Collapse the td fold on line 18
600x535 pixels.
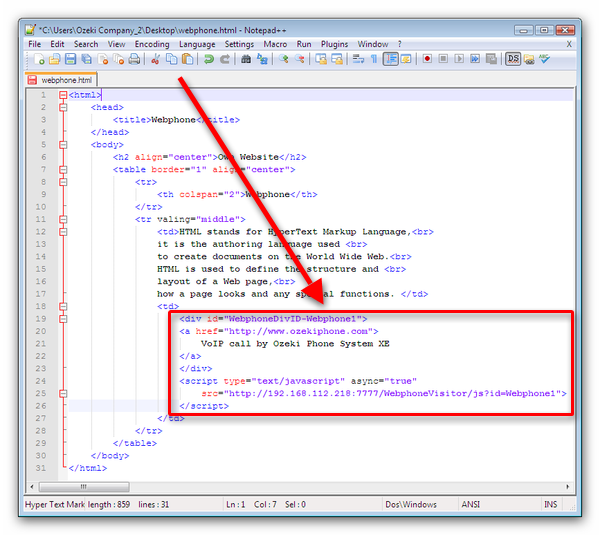[63, 307]
